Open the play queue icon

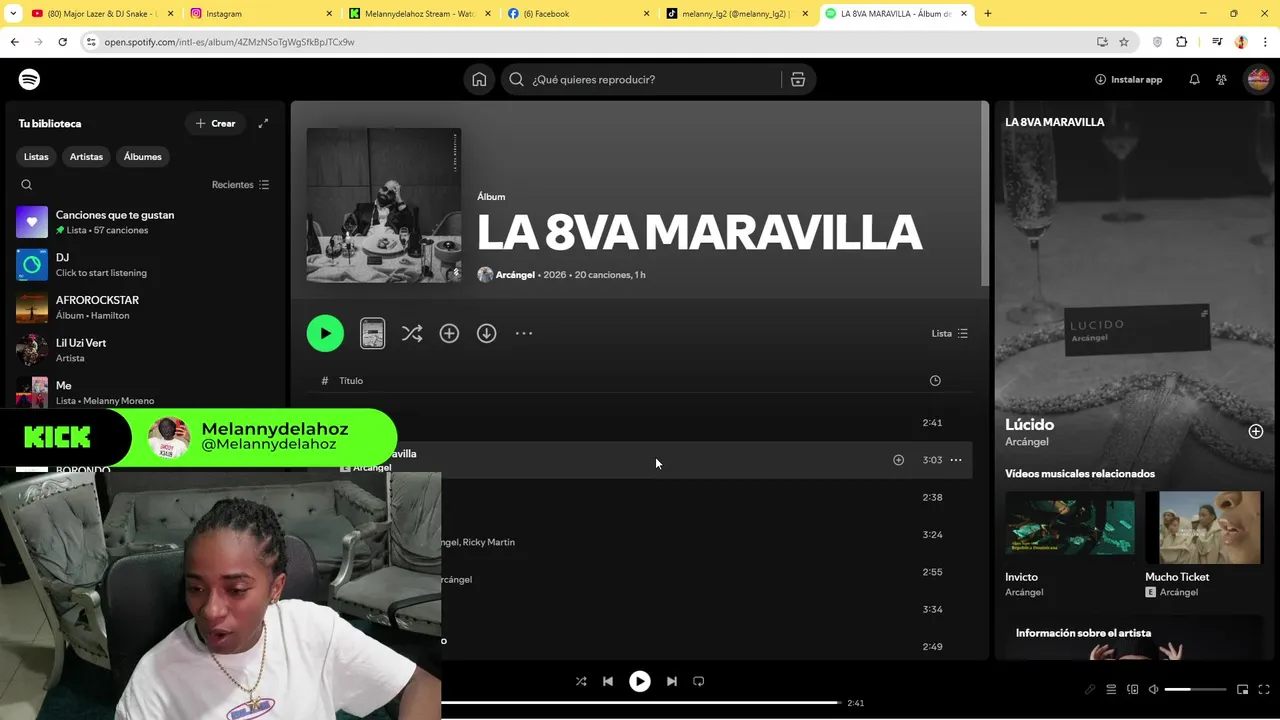point(1111,689)
